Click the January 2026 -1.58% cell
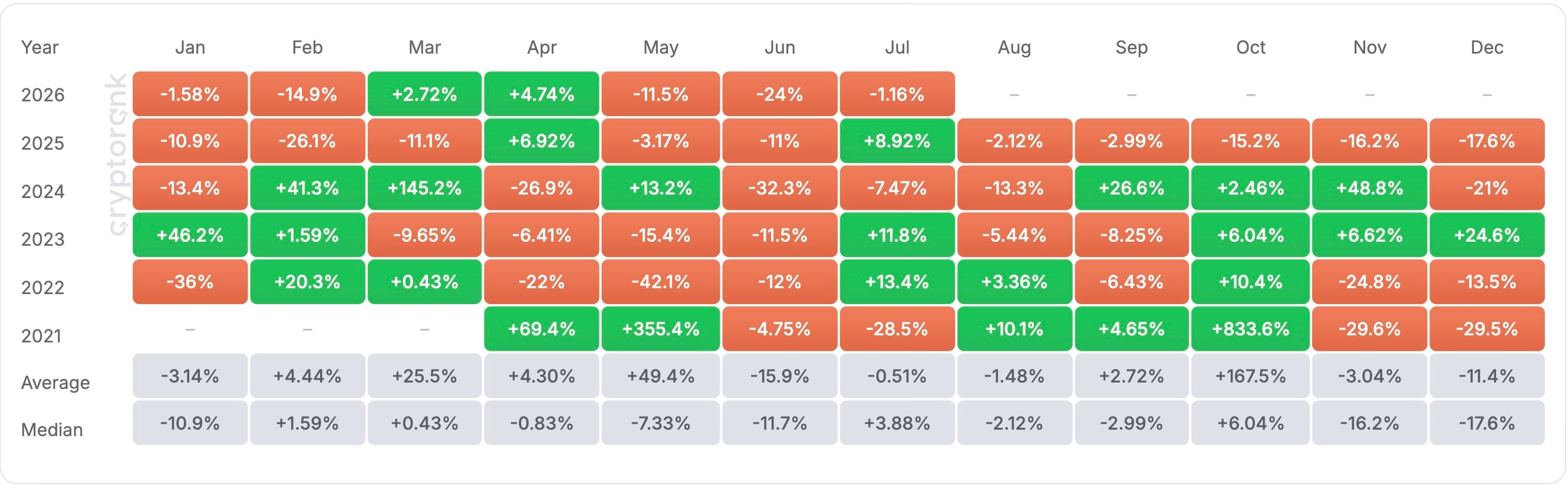The image size is (1568, 488). pyautogui.click(x=190, y=94)
